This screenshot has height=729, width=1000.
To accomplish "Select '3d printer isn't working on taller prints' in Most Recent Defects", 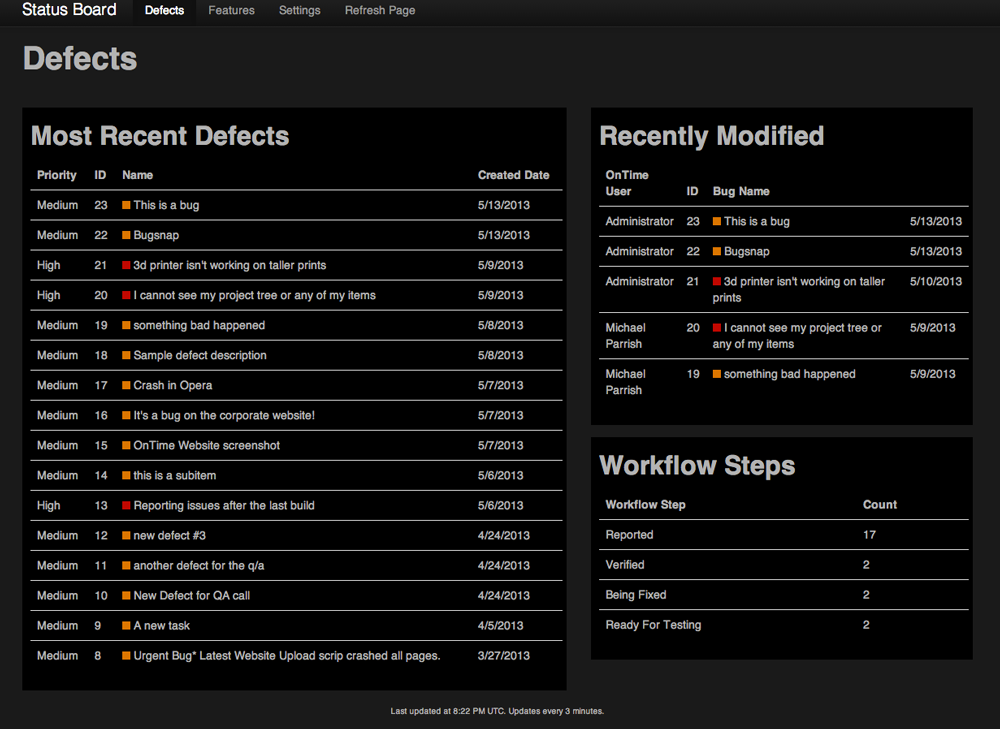I will (x=230, y=265).
